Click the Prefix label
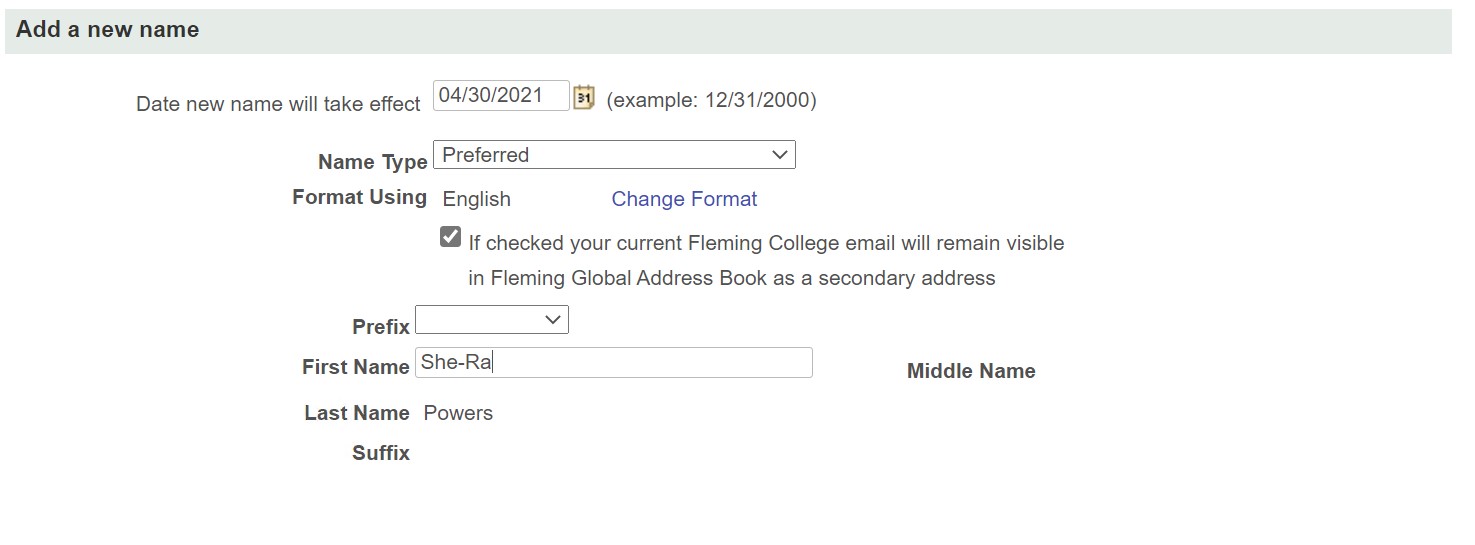The height and width of the screenshot is (545, 1475). point(381,327)
